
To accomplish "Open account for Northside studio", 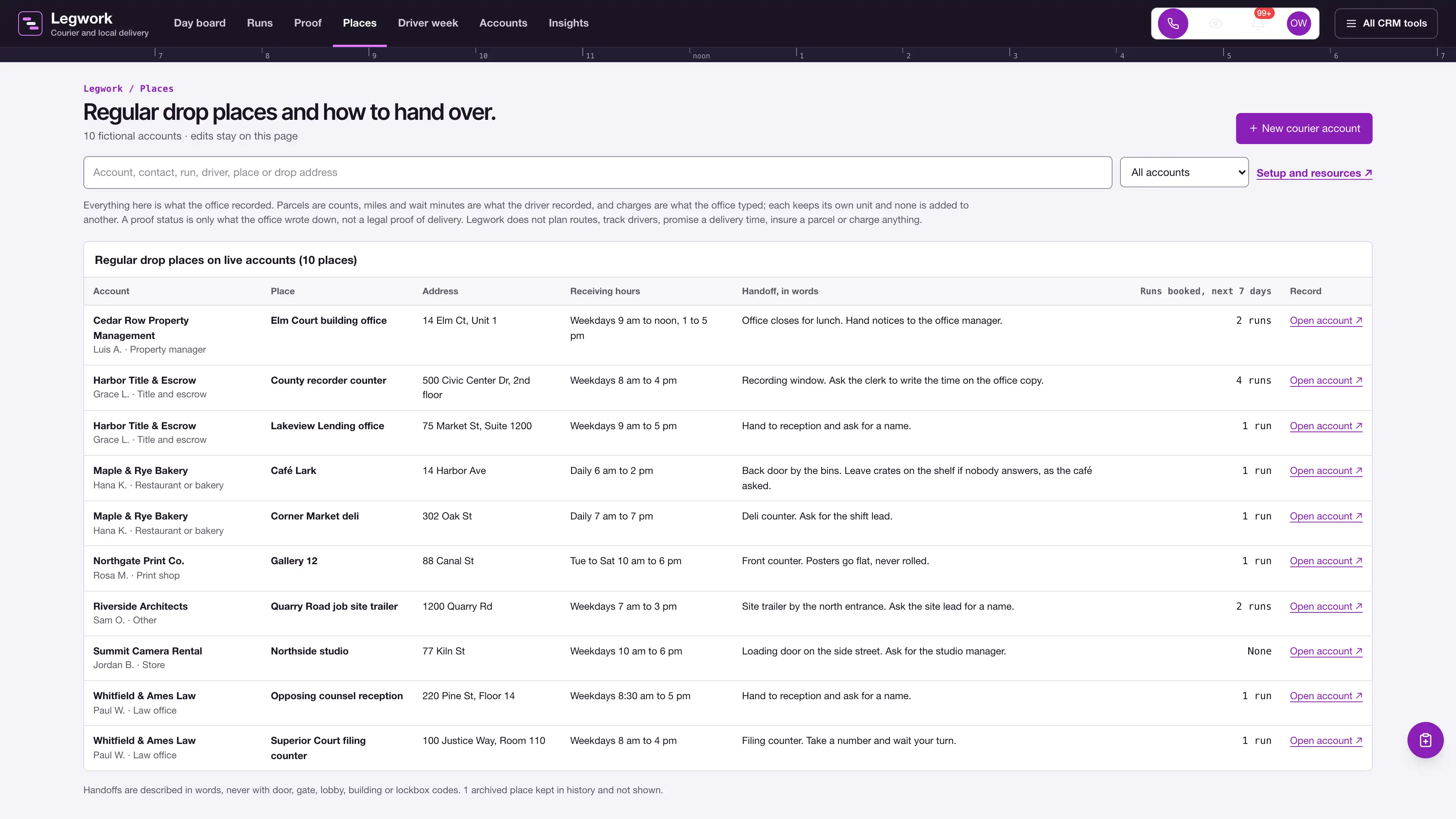I will (1326, 651).
